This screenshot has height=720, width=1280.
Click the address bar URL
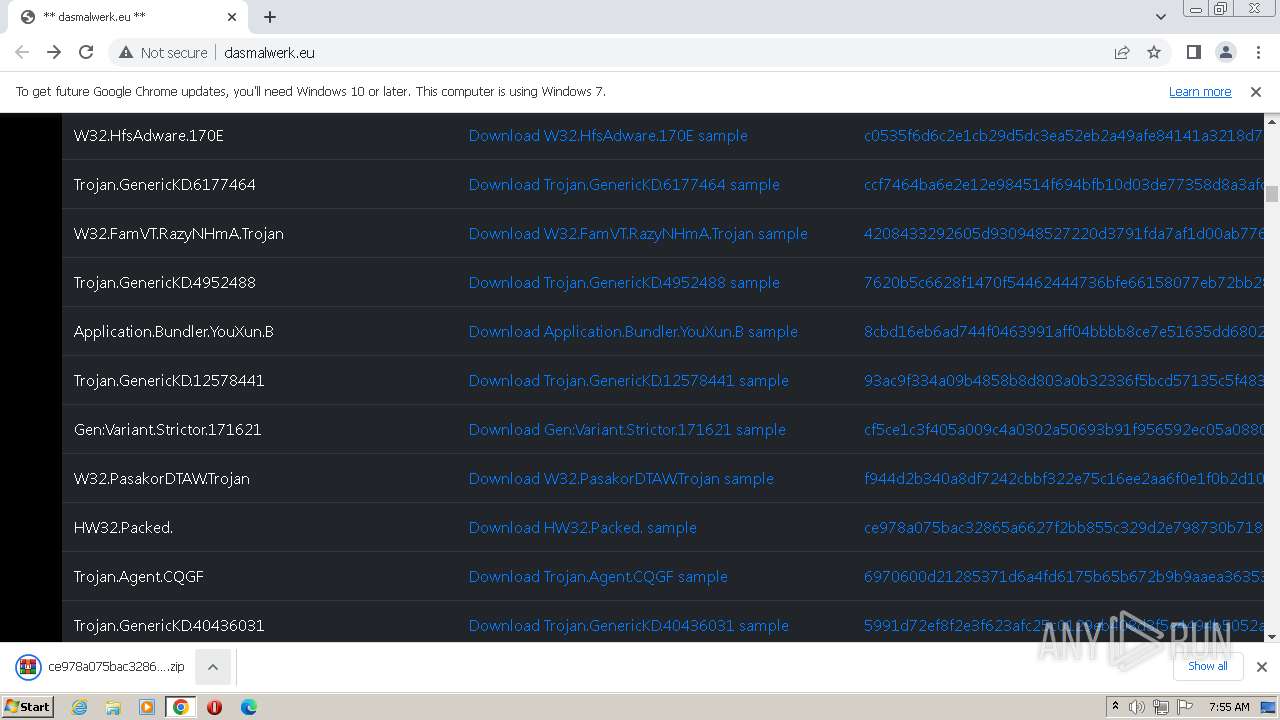coord(270,52)
